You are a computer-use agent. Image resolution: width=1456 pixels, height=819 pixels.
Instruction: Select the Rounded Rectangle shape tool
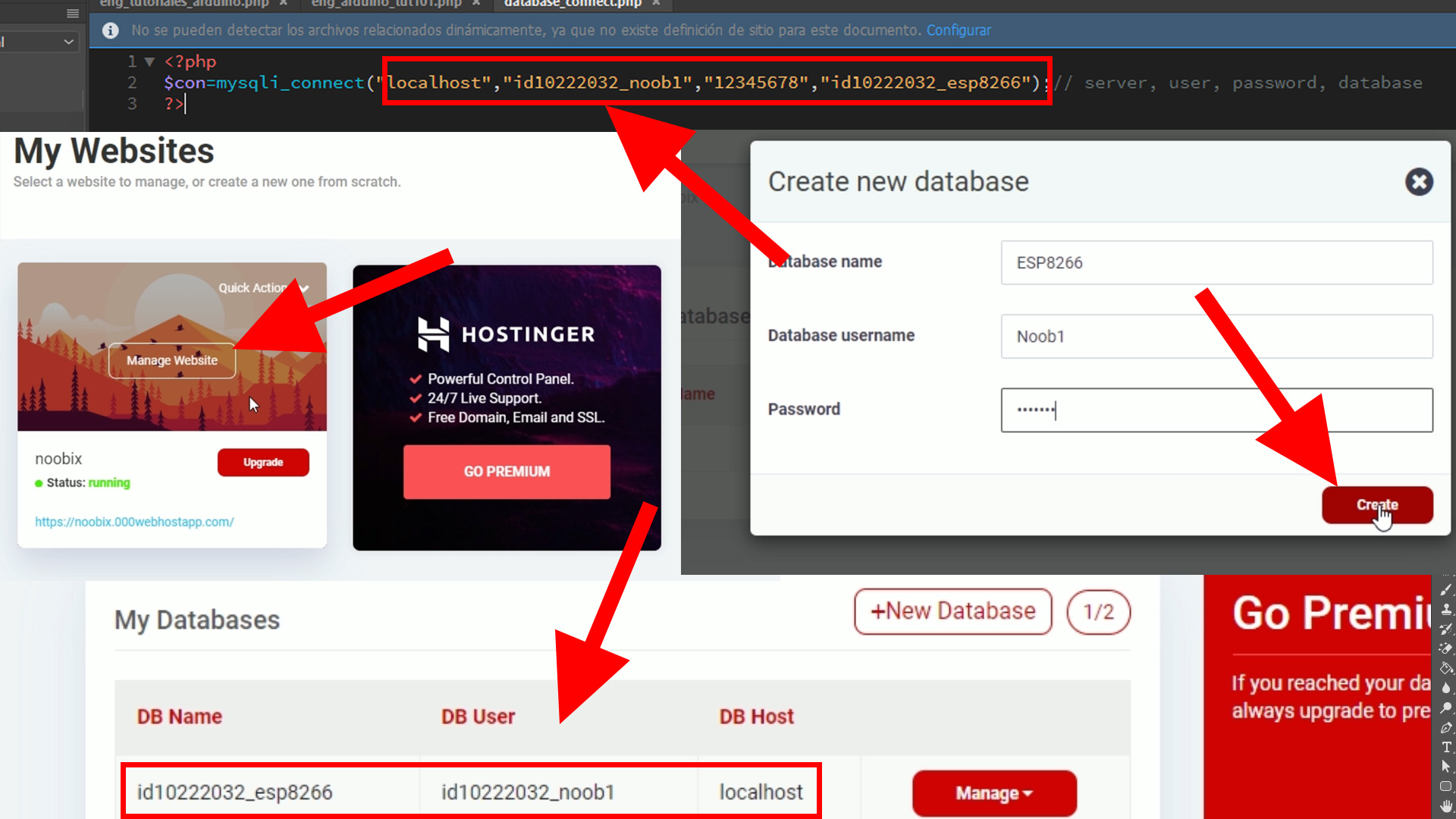click(x=1446, y=786)
